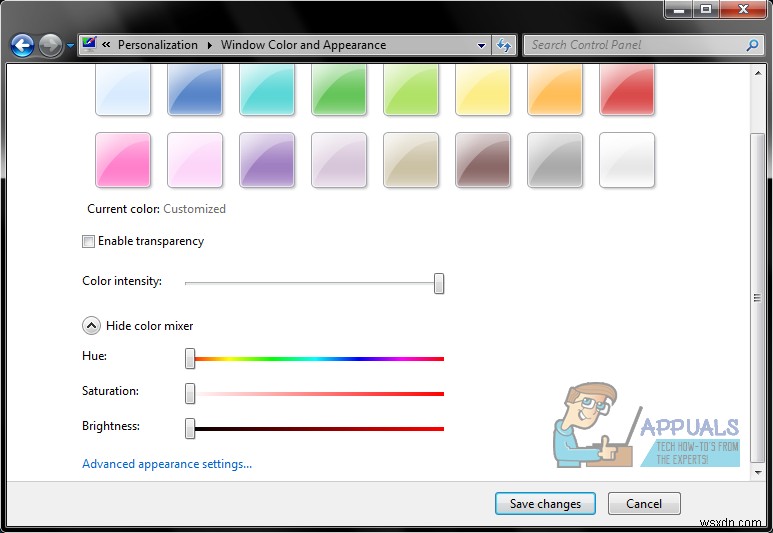Click Window Color and Appearance breadcrumb

(x=303, y=45)
